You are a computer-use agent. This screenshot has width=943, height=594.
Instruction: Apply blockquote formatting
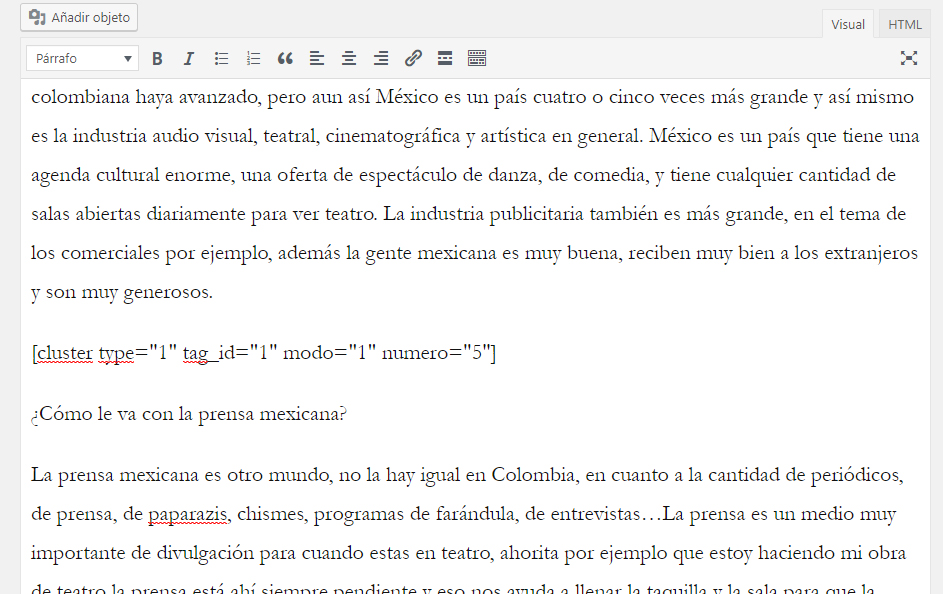coord(285,58)
